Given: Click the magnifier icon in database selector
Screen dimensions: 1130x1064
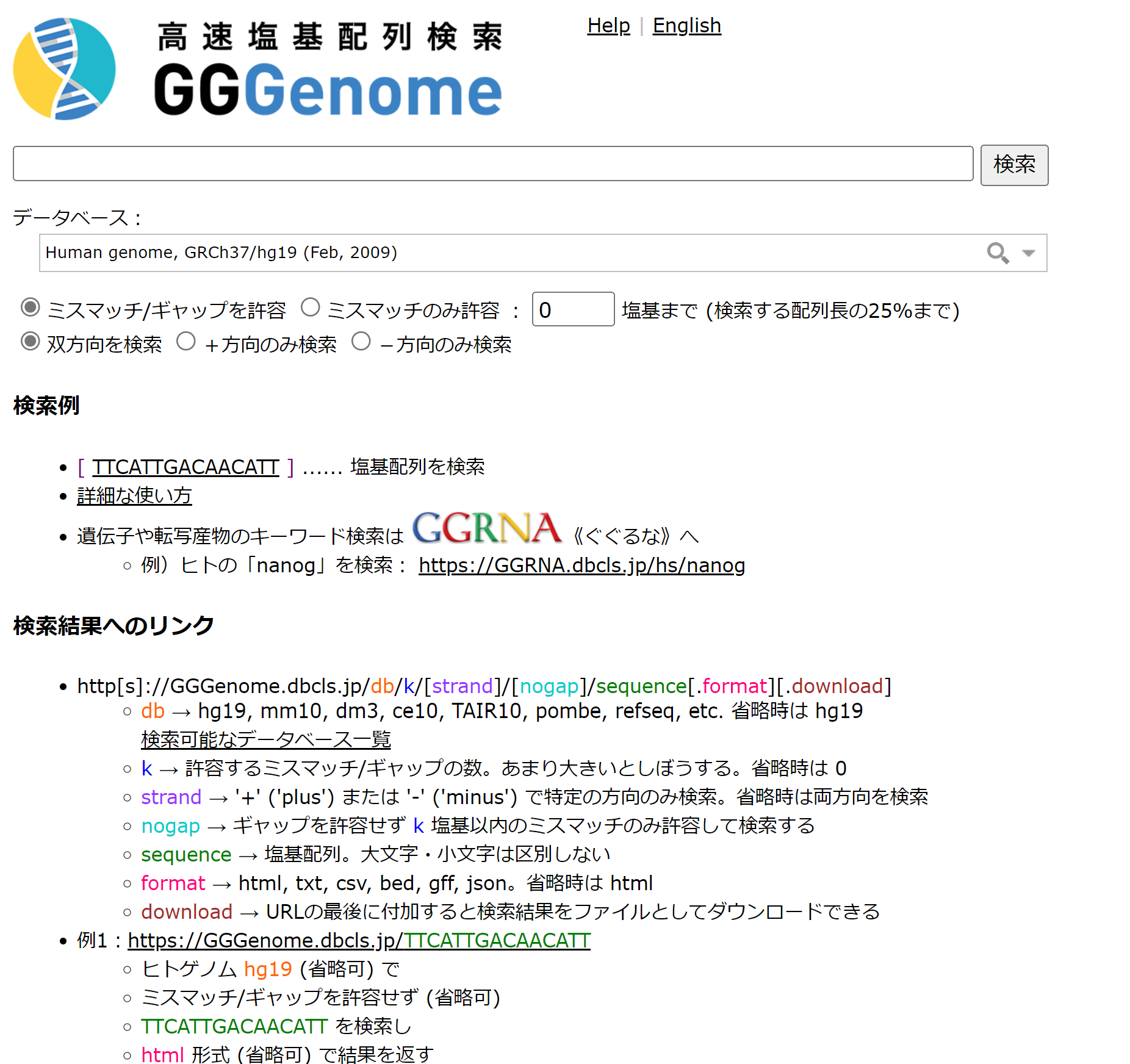Looking at the screenshot, I should (x=998, y=253).
